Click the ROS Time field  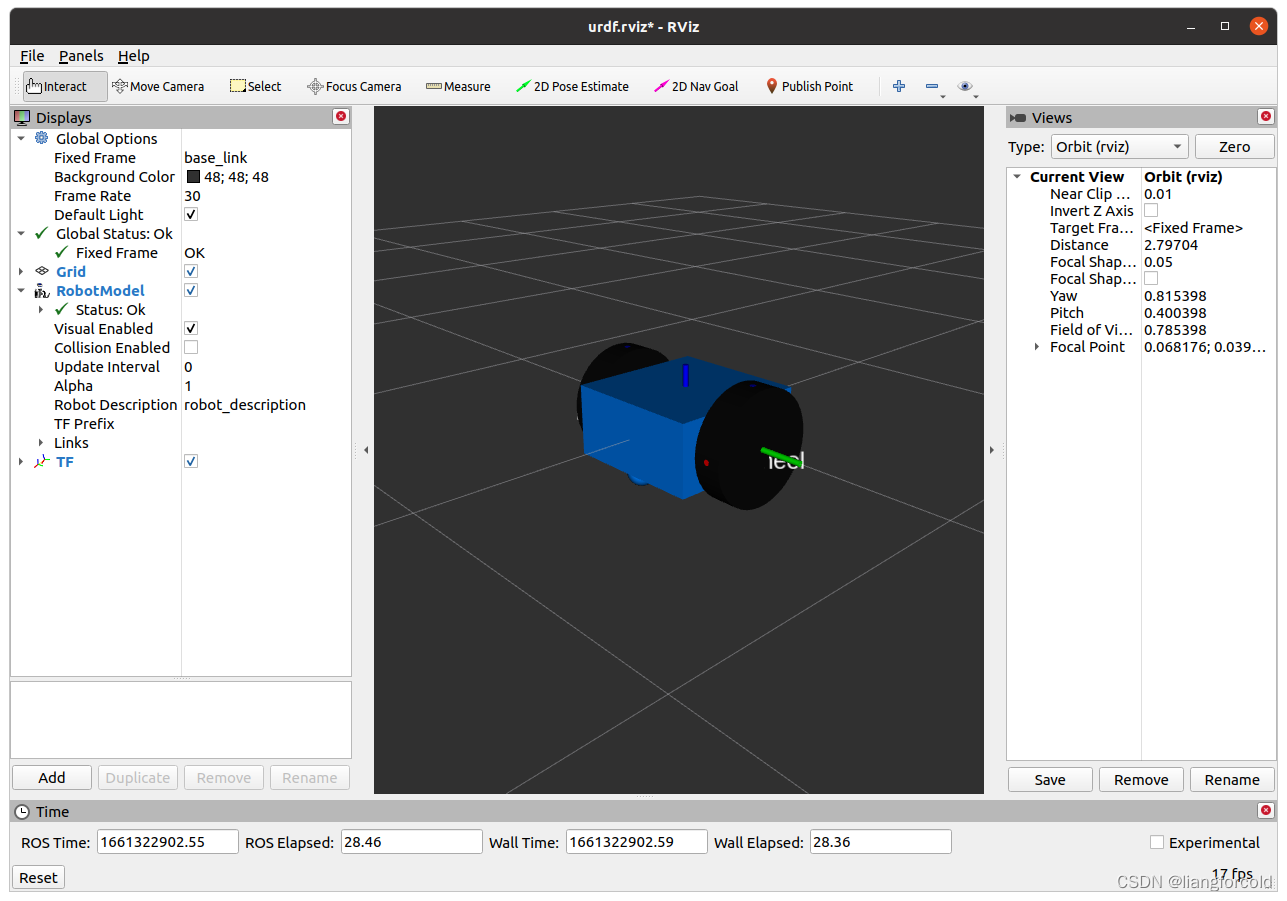(x=168, y=842)
